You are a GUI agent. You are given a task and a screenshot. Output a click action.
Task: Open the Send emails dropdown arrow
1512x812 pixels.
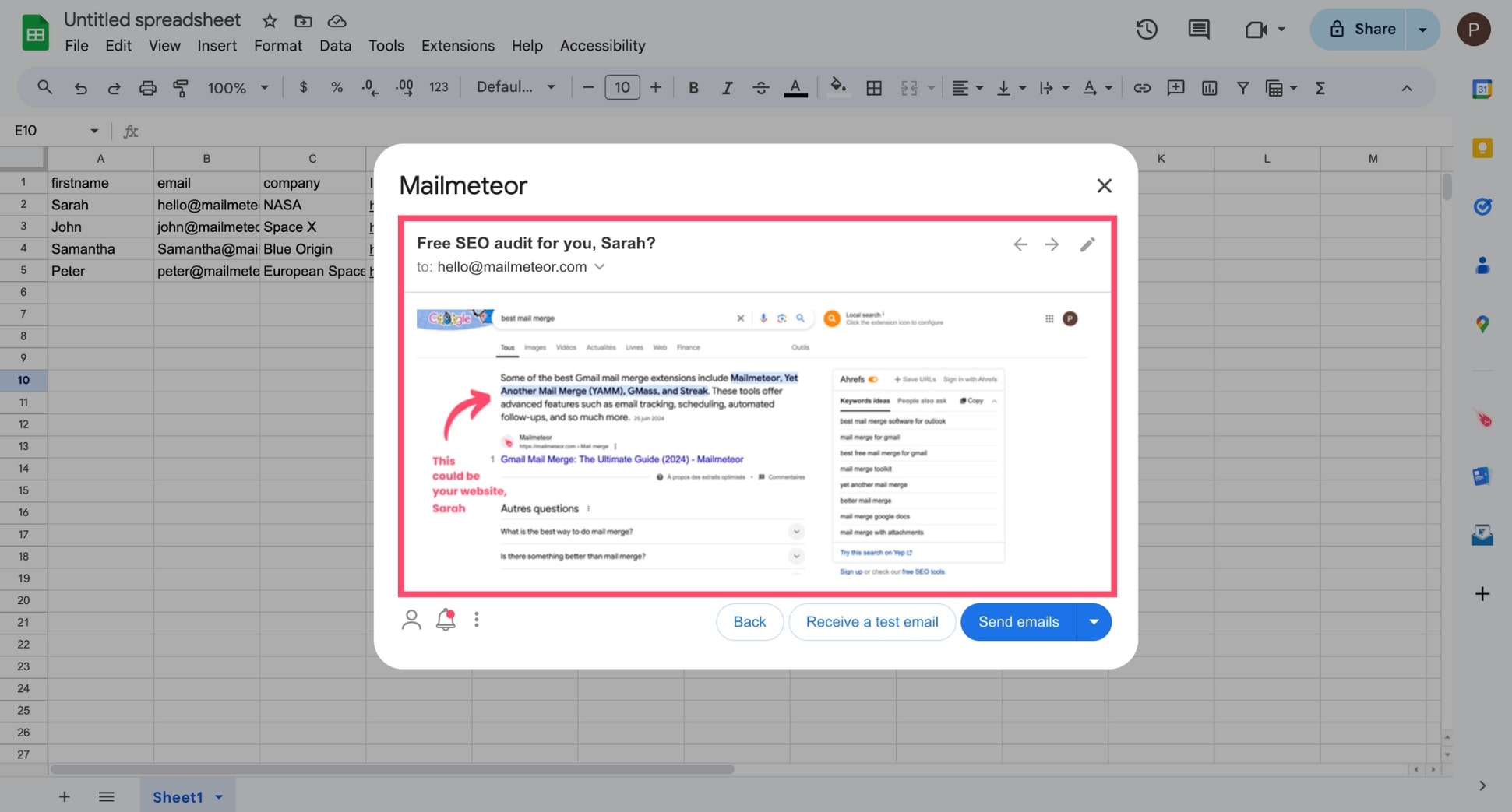[x=1094, y=622]
